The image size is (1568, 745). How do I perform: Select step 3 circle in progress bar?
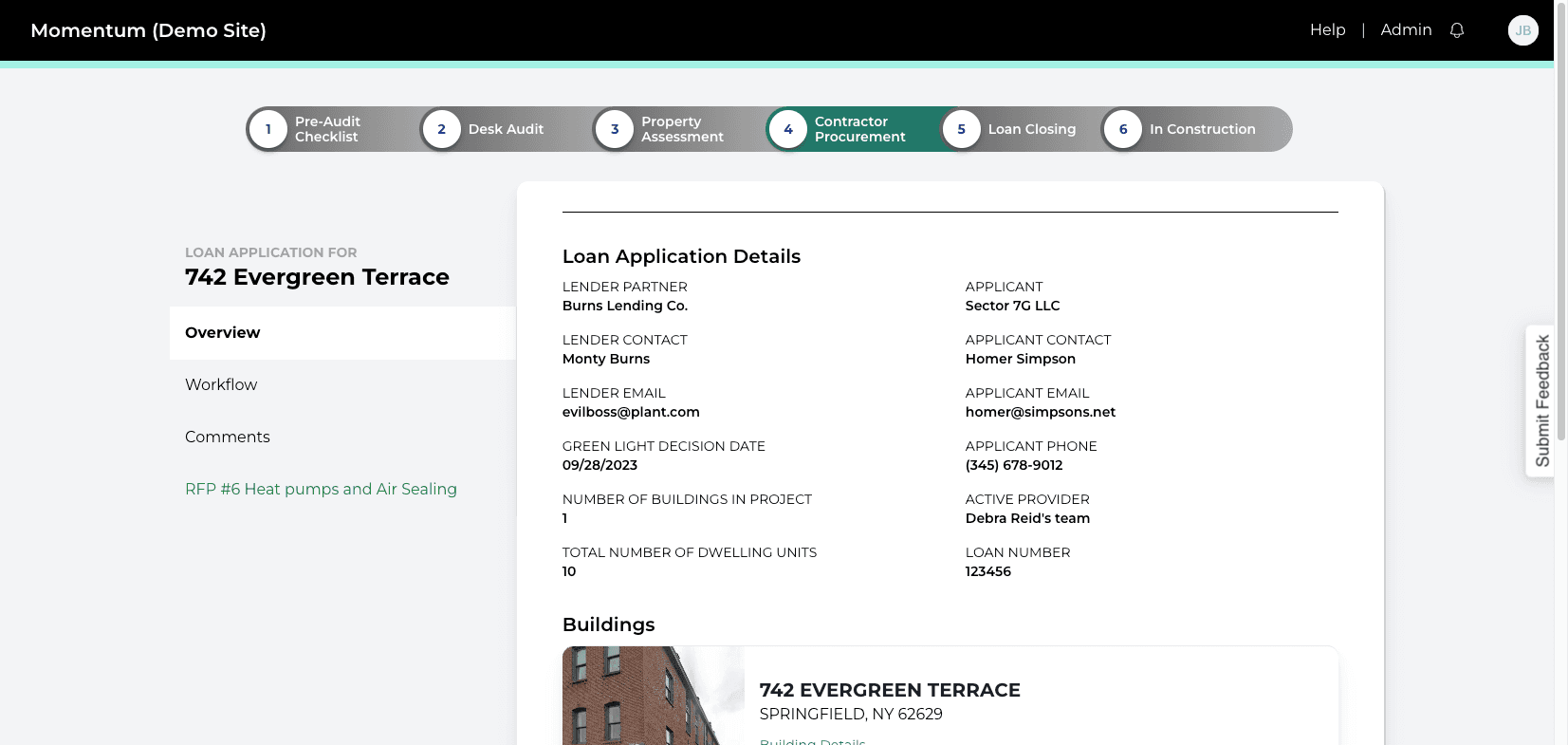pyautogui.click(x=615, y=129)
